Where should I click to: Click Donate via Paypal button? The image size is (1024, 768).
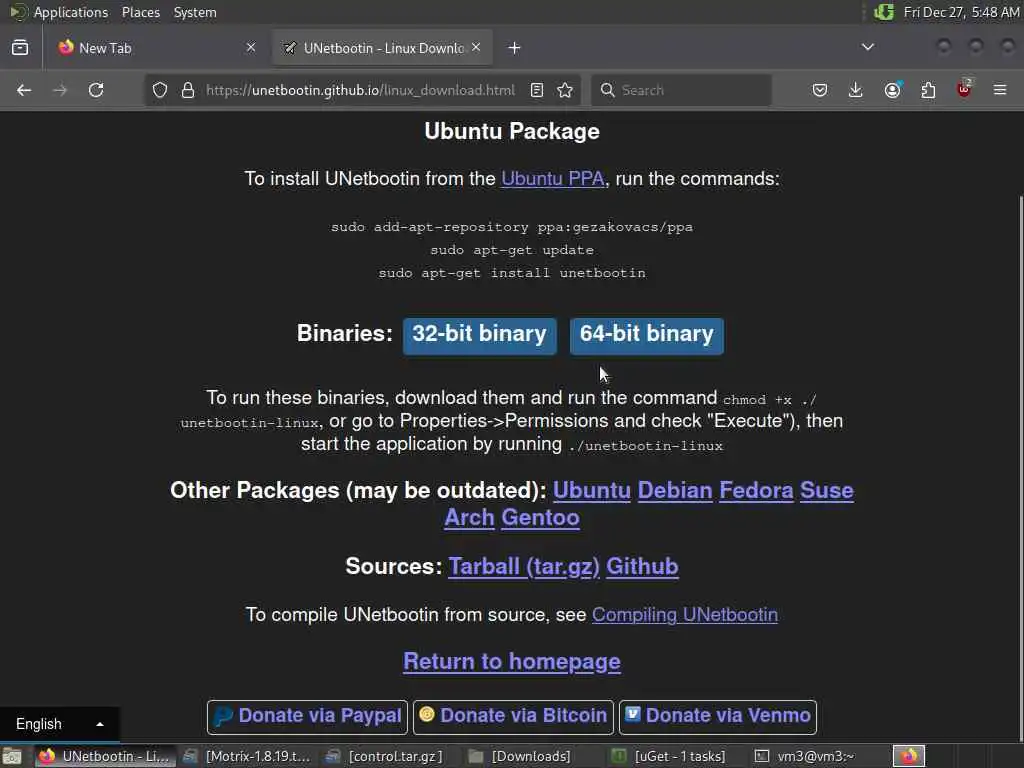(x=307, y=717)
